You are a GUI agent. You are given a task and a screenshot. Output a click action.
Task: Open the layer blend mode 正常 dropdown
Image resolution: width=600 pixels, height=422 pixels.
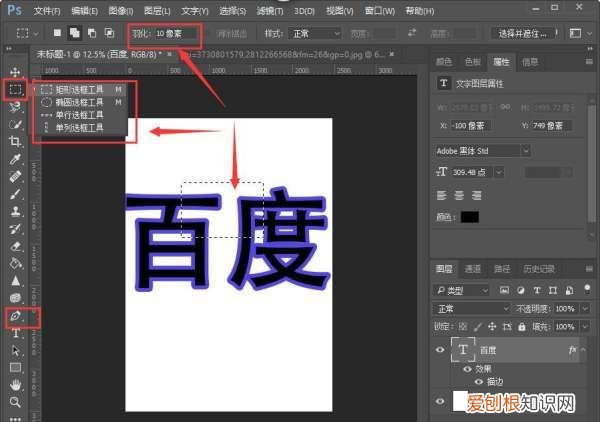tap(472, 308)
